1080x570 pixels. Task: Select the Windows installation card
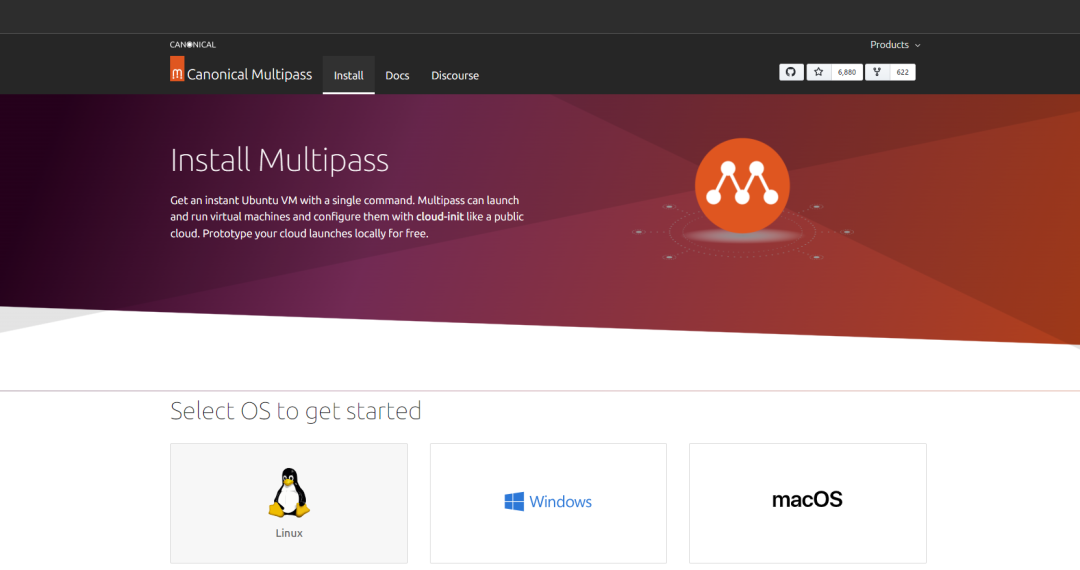pyautogui.click(x=548, y=503)
